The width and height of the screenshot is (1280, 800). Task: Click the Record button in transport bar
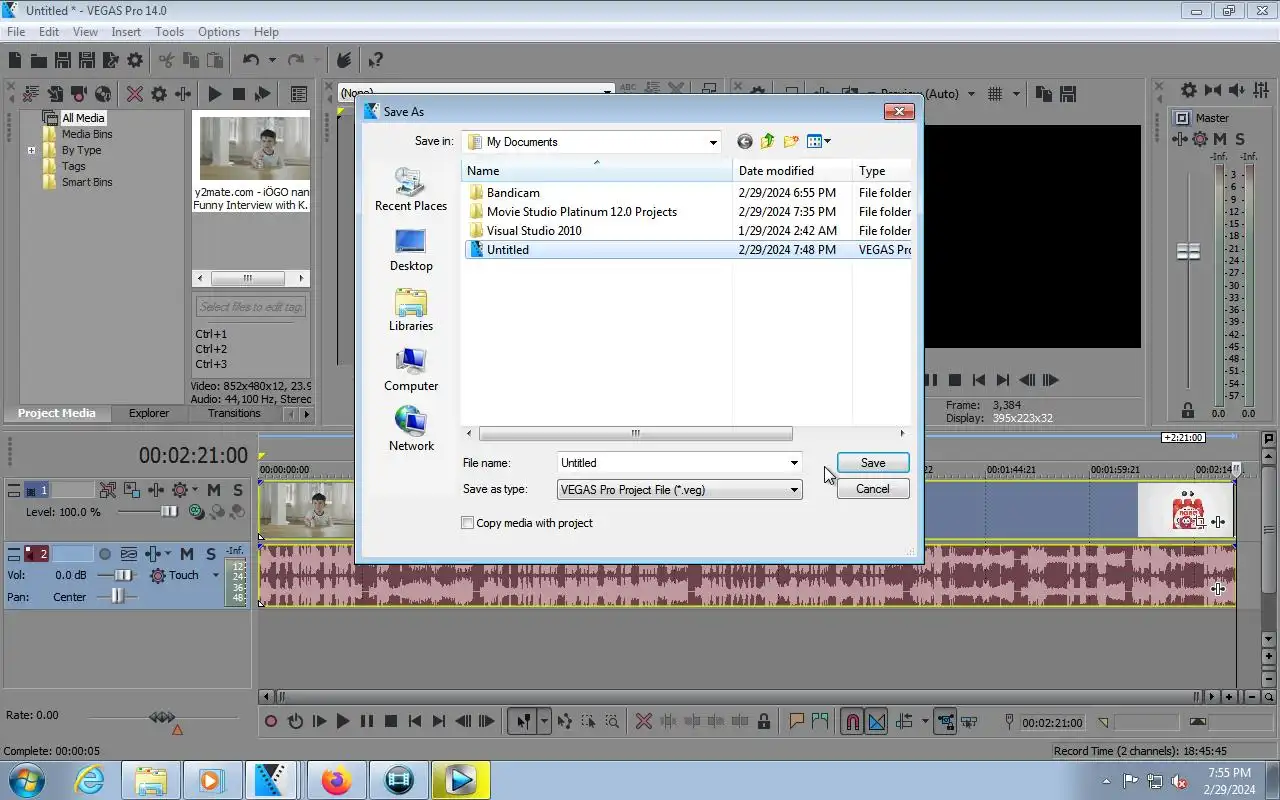271,721
